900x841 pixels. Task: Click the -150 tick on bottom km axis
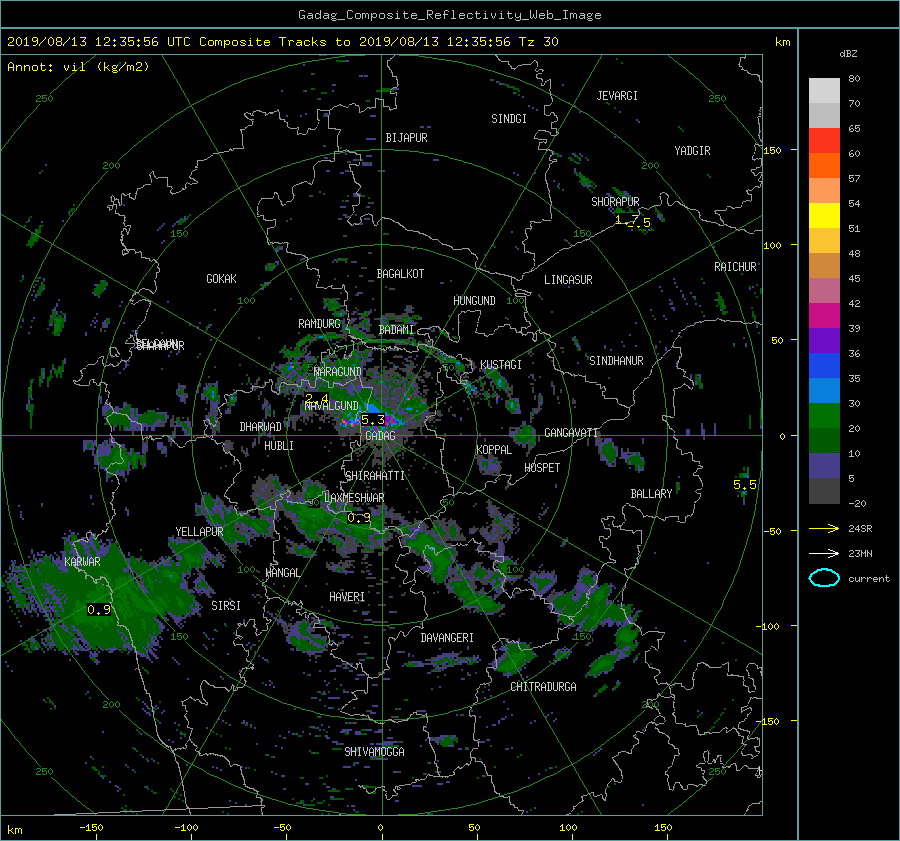[91, 828]
